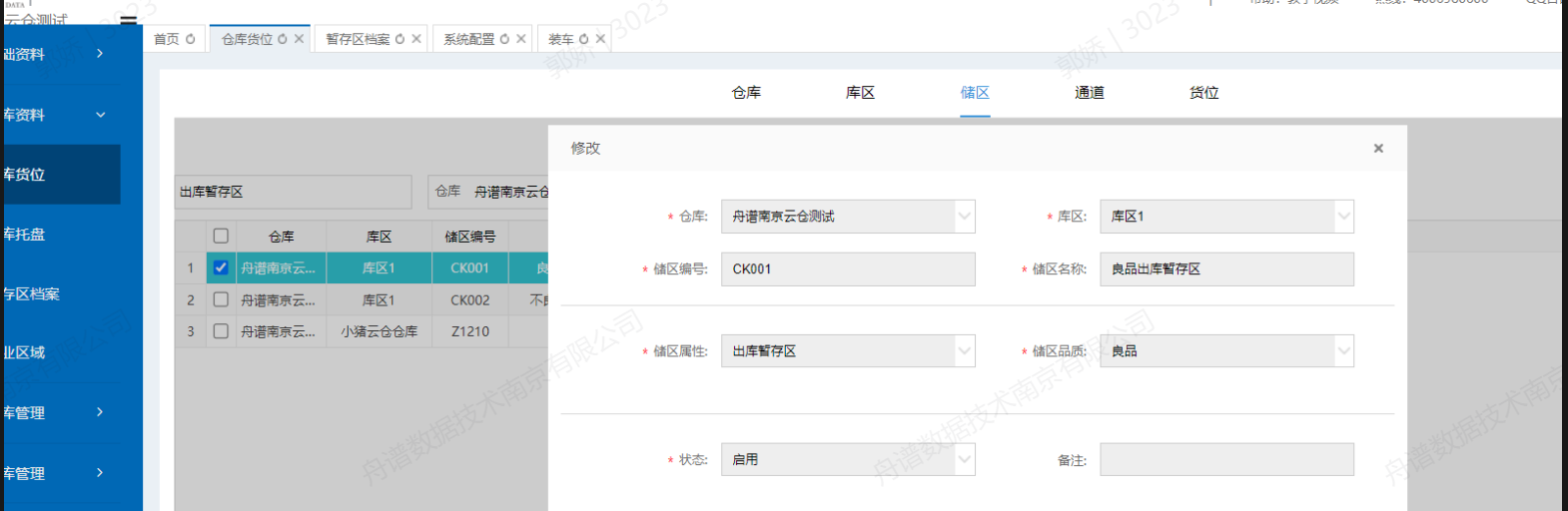Open the 系统配置 page tab
The image size is (1568, 511).
[x=468, y=39]
